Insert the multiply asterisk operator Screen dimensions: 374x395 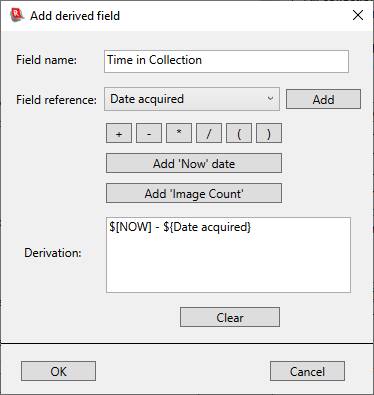[179, 133]
